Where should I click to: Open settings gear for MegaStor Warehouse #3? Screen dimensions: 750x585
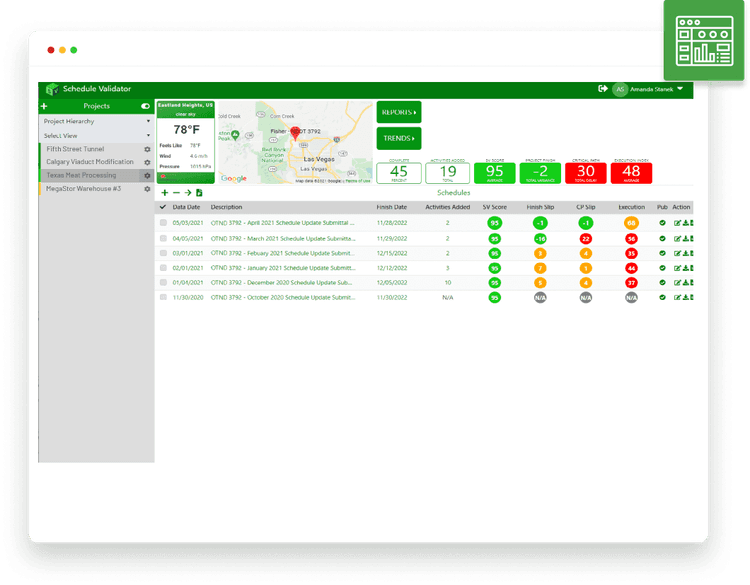pyautogui.click(x=147, y=189)
